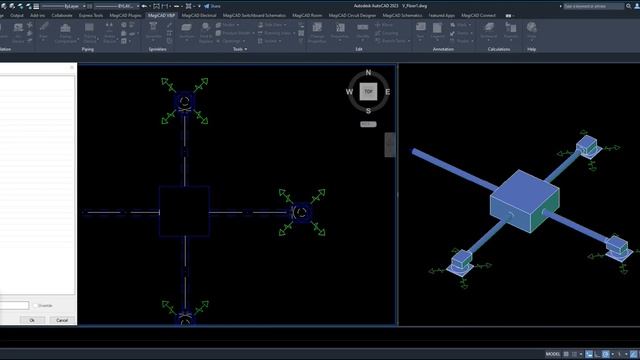Switch to MagiCAD Switchboard Schematics tab

[254, 16]
